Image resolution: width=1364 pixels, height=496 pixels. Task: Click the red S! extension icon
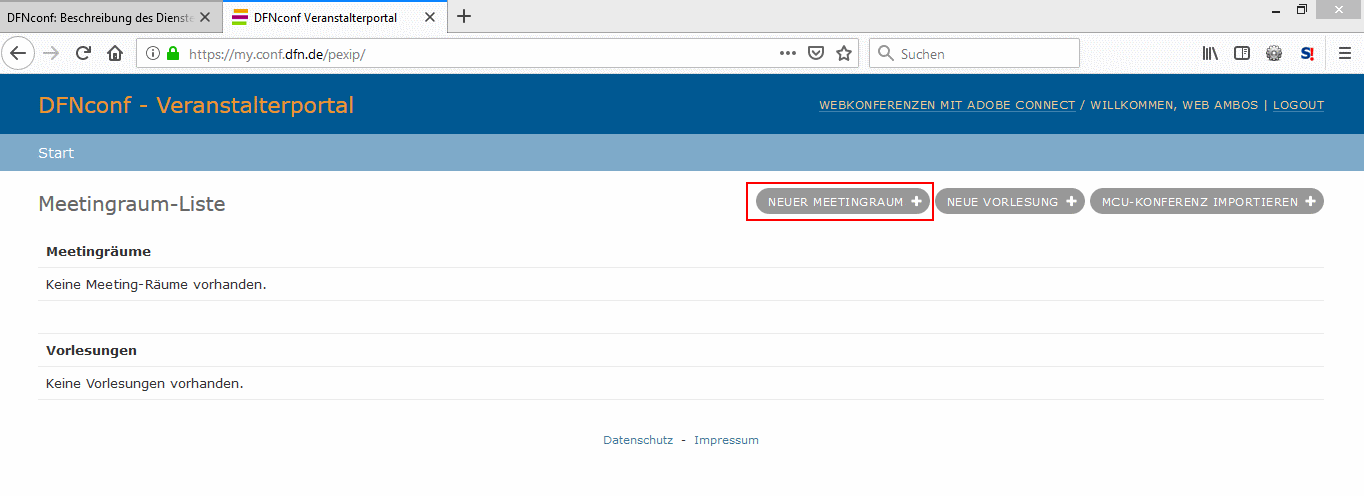pyautogui.click(x=1307, y=54)
